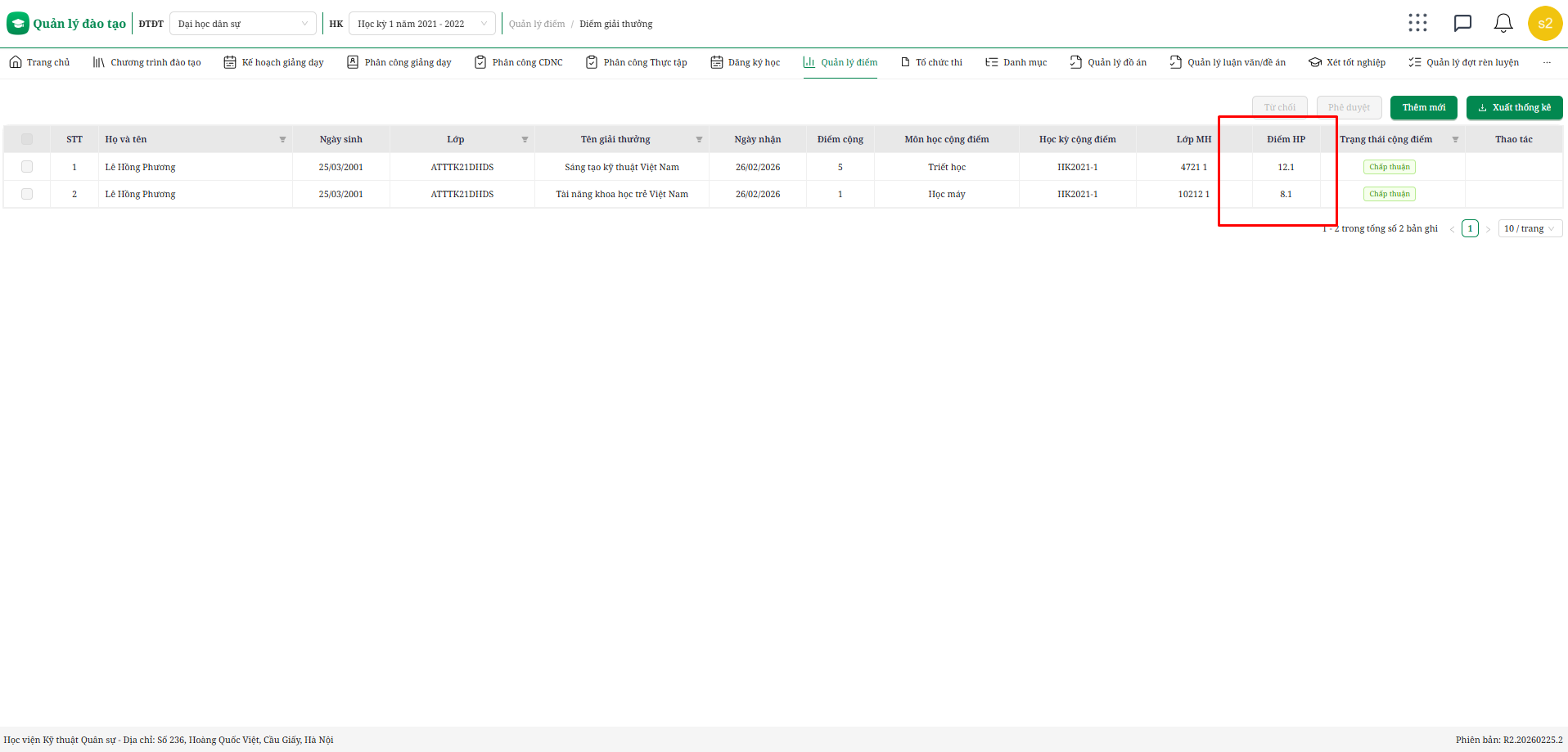1568x752 pixels.
Task: Click the s2 user avatar
Action: tap(1544, 24)
